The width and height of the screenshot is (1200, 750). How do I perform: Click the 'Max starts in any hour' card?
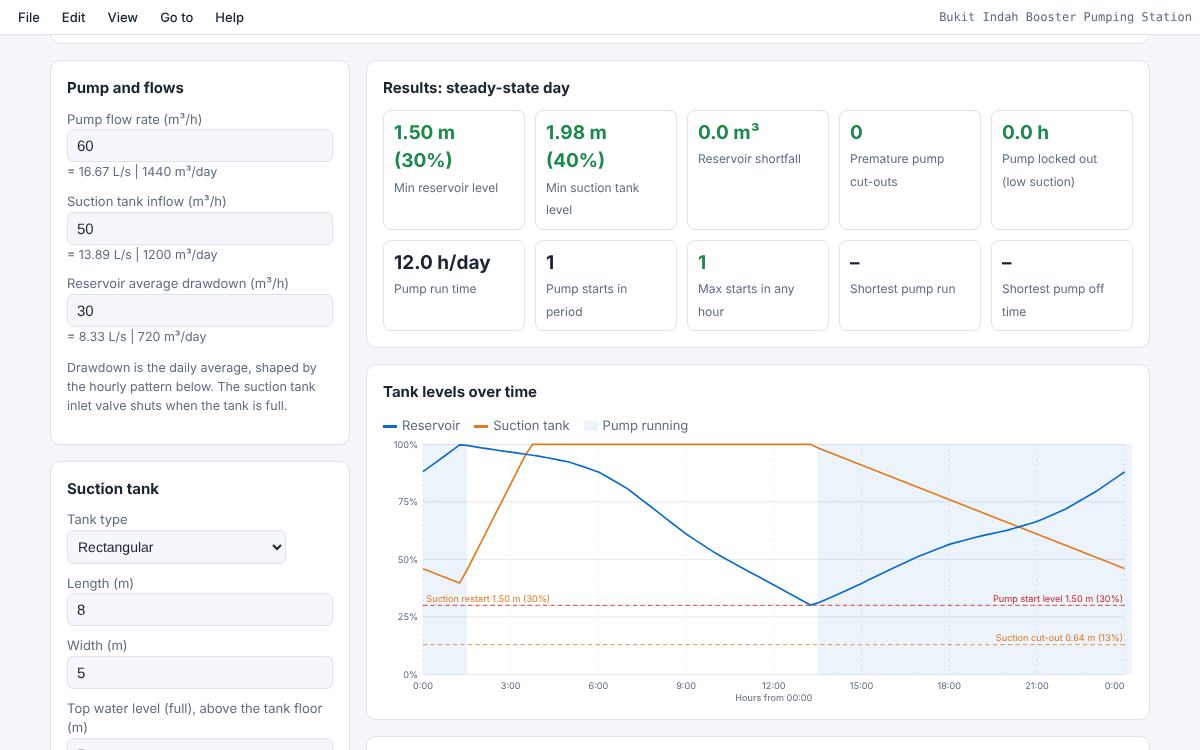[758, 285]
